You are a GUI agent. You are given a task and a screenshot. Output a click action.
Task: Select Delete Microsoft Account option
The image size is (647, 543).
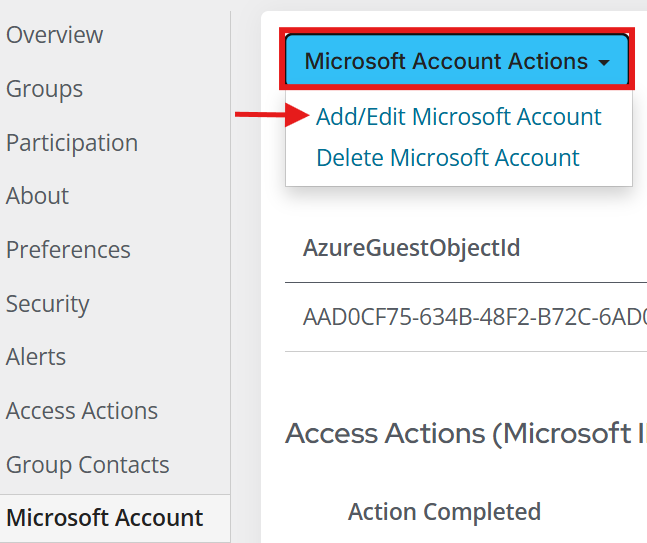(448, 158)
